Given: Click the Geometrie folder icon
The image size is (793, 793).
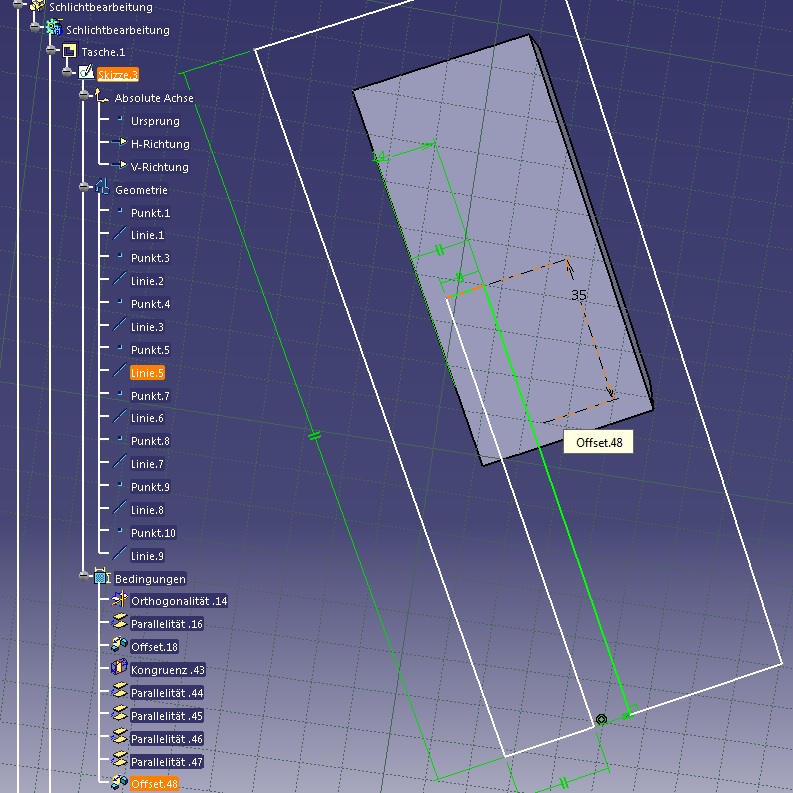Looking at the screenshot, I should [102, 187].
